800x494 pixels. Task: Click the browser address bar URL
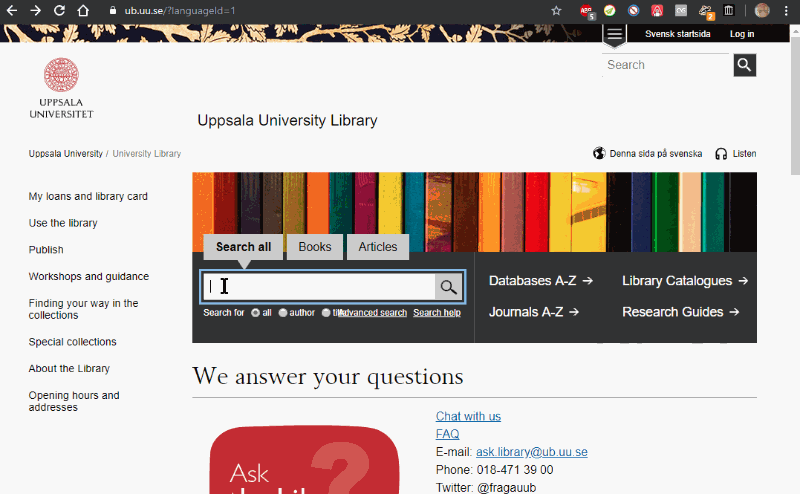point(180,10)
